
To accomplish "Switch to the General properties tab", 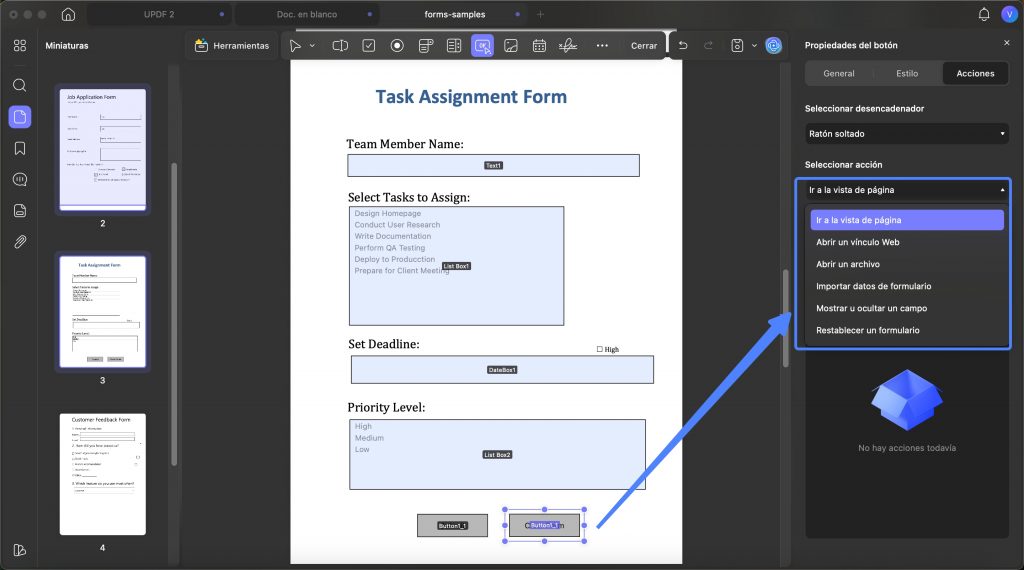I will [x=839, y=74].
